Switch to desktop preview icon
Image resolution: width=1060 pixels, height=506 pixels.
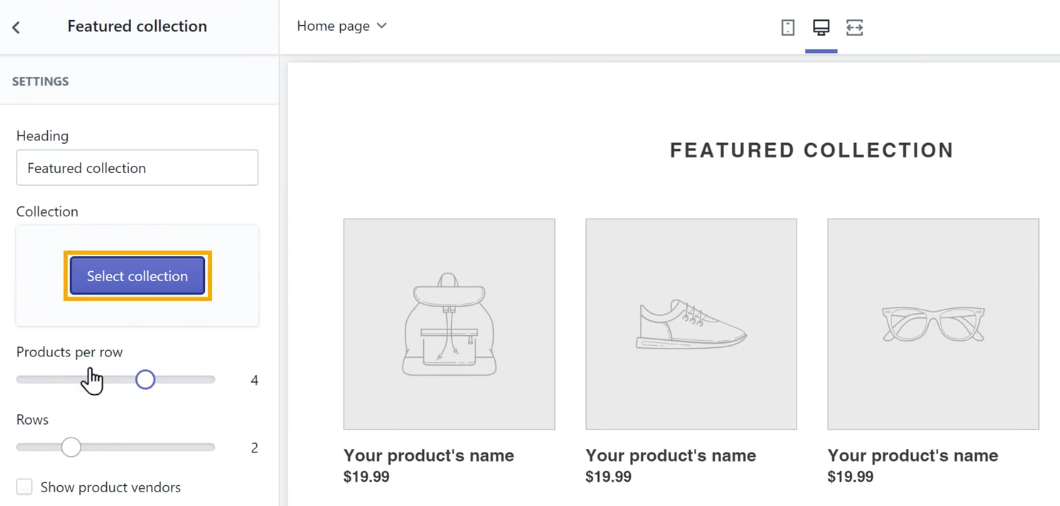[x=821, y=27]
